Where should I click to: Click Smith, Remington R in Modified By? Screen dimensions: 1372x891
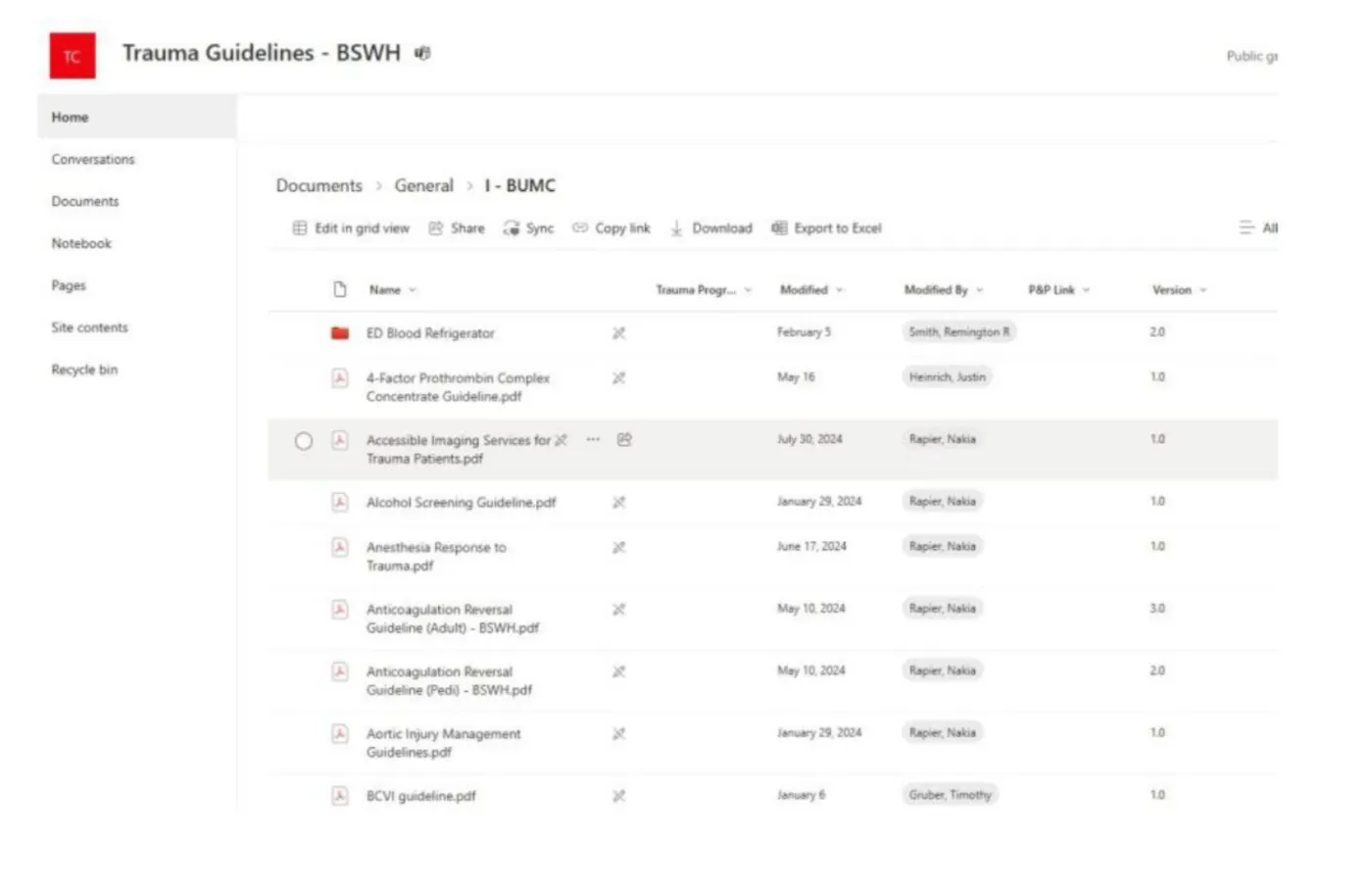959,332
